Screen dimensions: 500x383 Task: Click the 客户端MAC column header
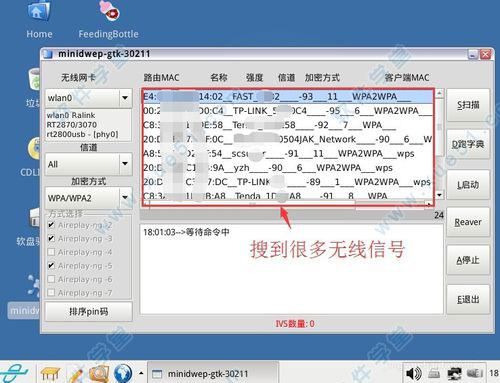point(407,78)
